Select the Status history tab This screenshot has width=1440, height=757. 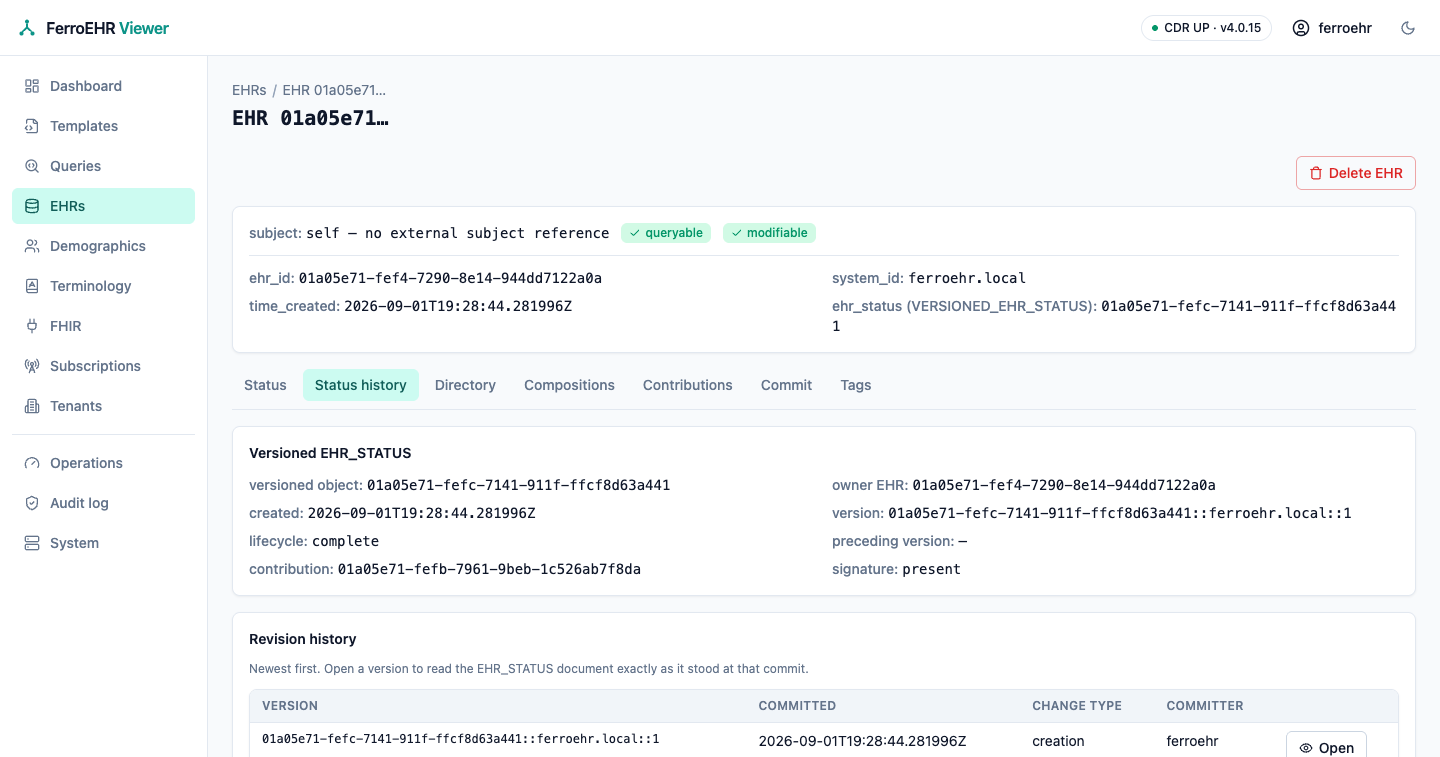pyautogui.click(x=361, y=385)
